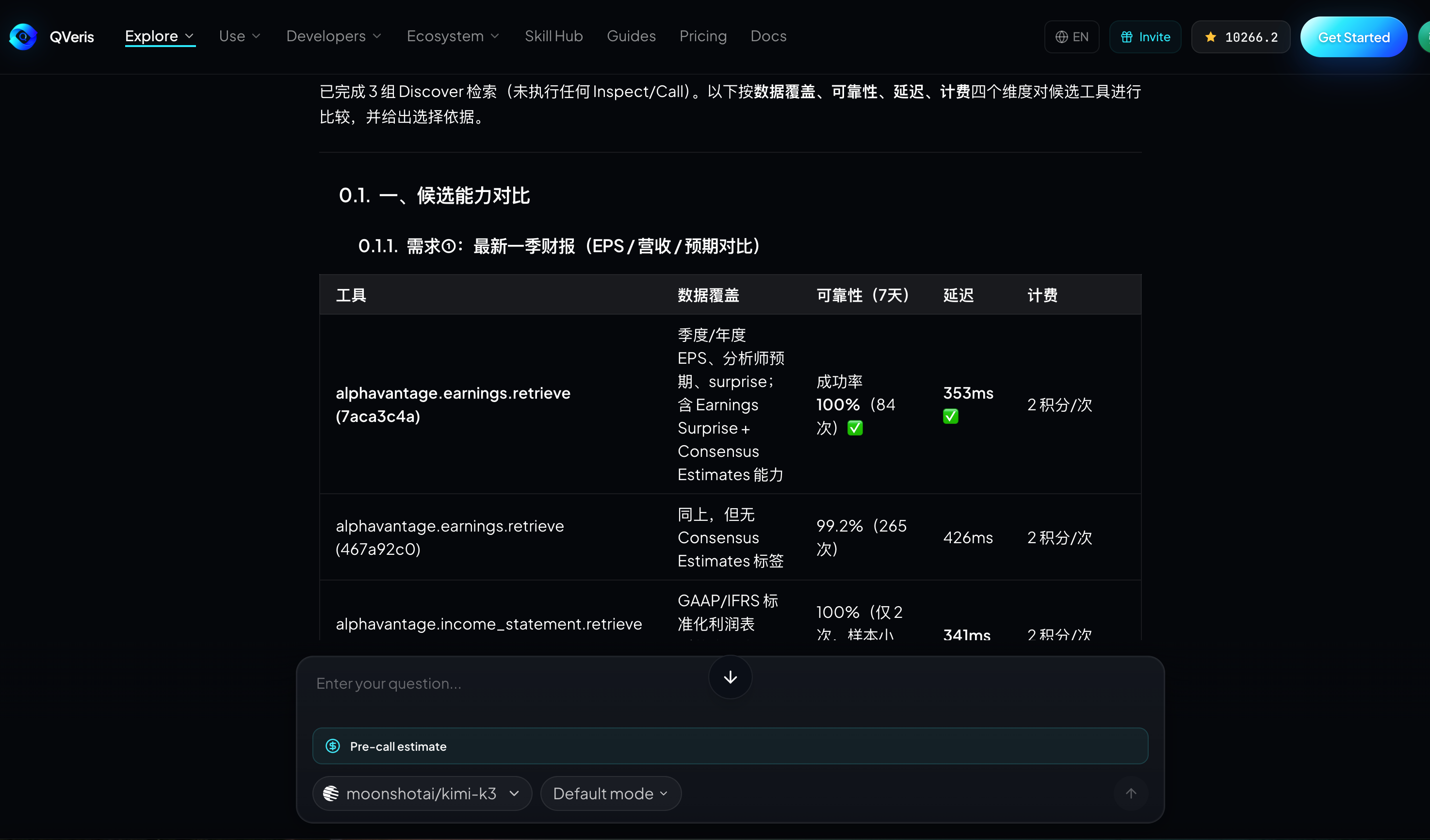Click the Get Started button
Screen dimensions: 1430x840
(1353, 37)
